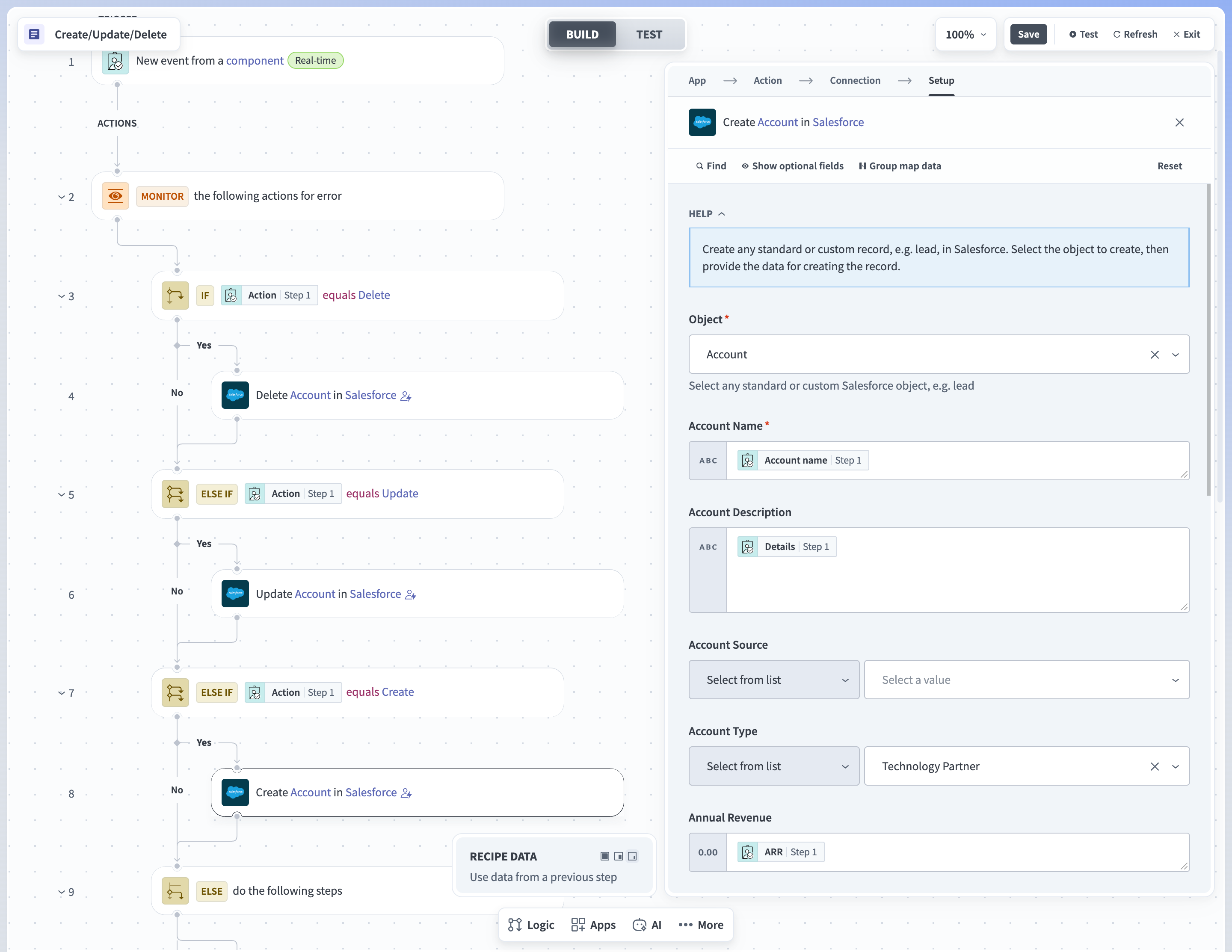This screenshot has width=1232, height=952.
Task: Switch to TEST mode
Action: coord(649,34)
